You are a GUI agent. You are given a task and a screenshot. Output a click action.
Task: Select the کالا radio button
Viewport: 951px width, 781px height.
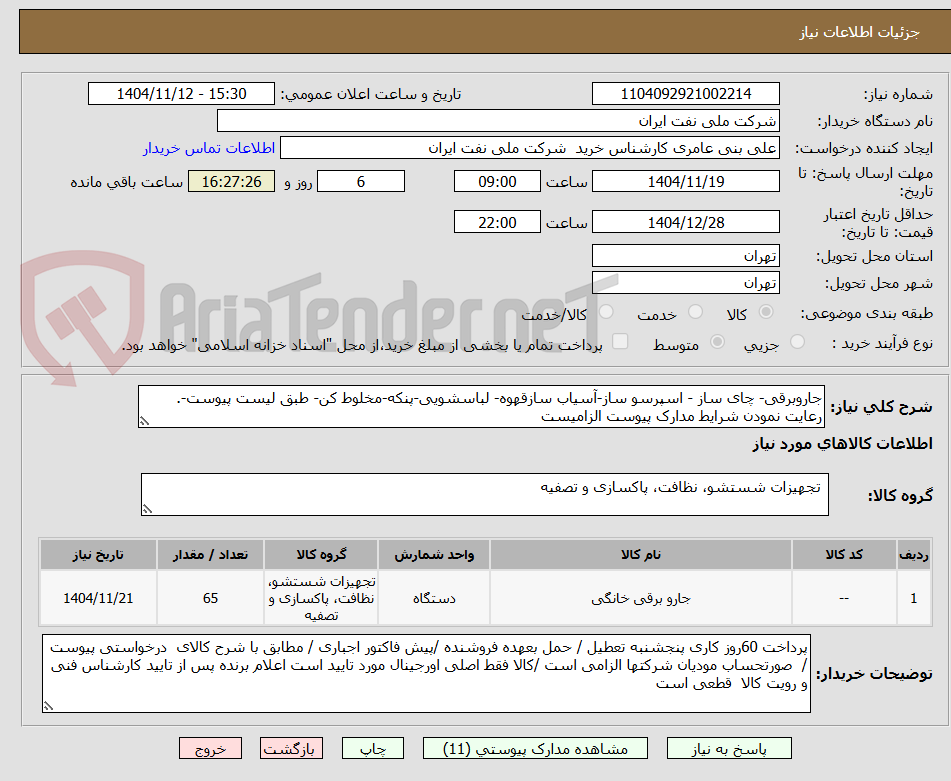(766, 312)
